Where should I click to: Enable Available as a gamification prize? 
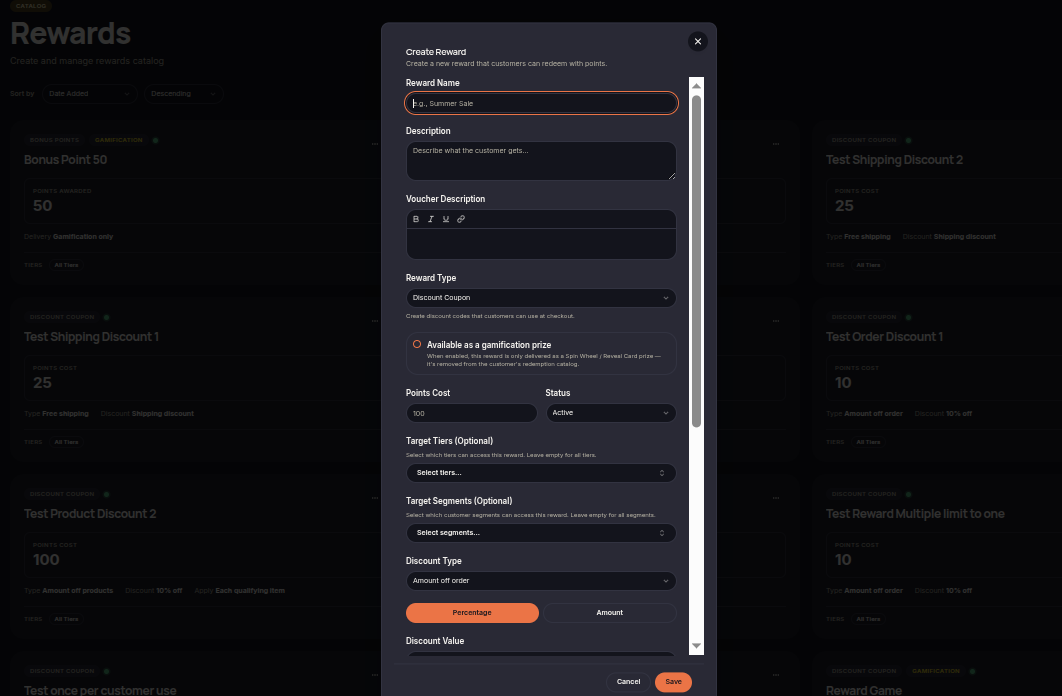tap(417, 344)
